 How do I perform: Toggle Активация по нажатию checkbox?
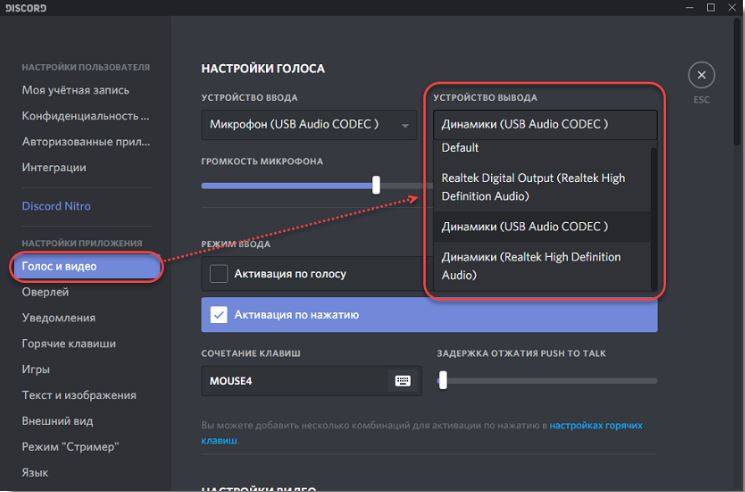(x=219, y=315)
